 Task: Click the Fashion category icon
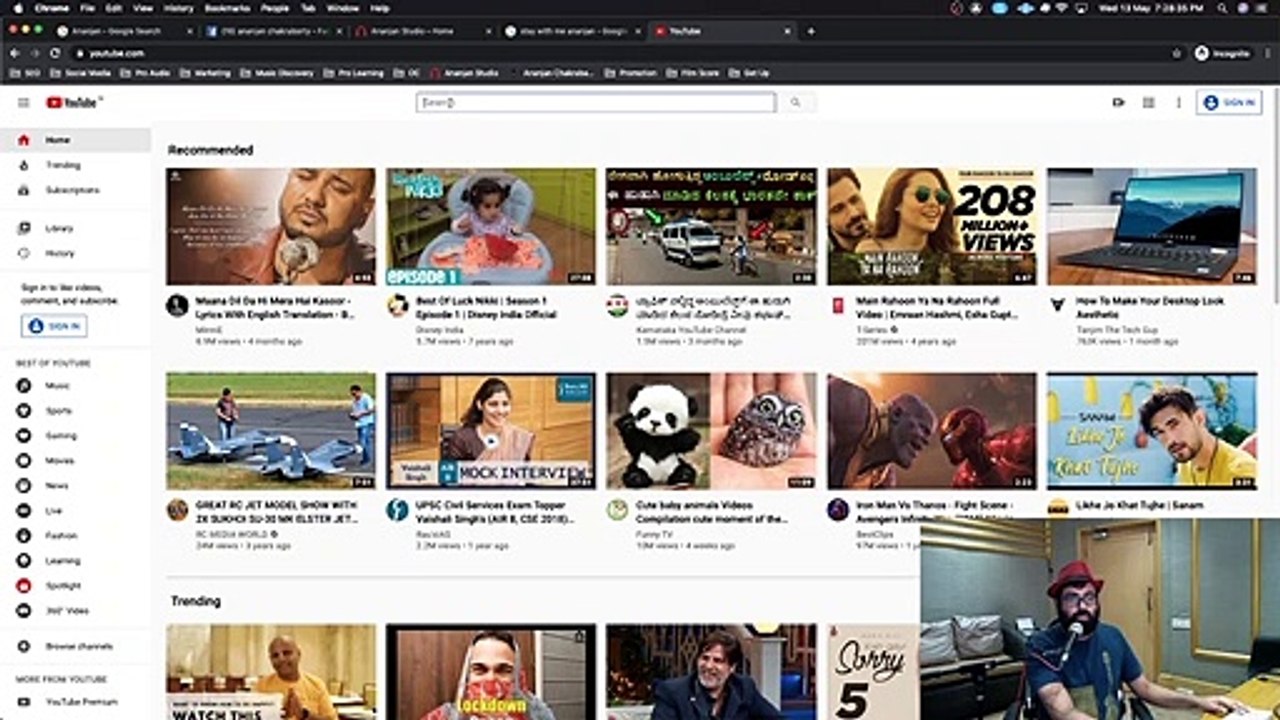coord(24,536)
